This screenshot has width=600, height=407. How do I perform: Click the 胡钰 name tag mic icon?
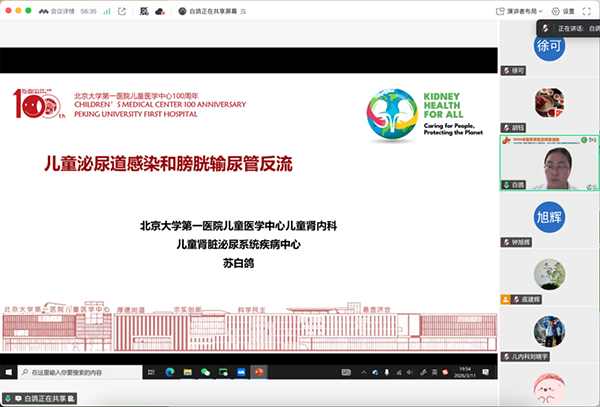[506, 128]
